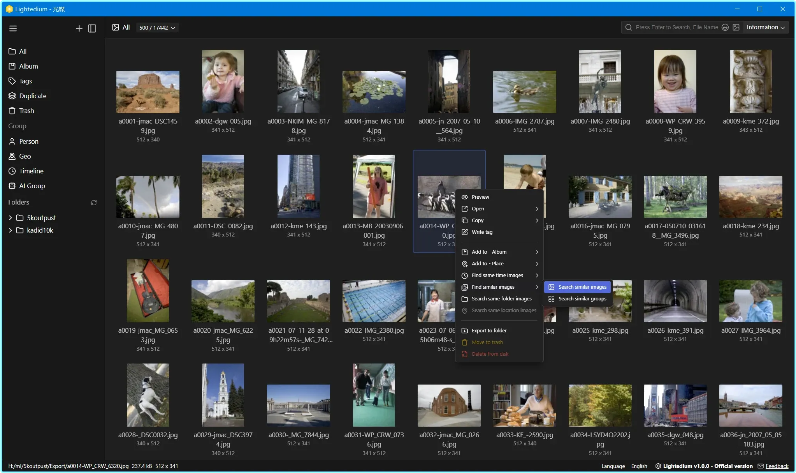
Task: Click the English language selector in status bar
Action: 639,466
